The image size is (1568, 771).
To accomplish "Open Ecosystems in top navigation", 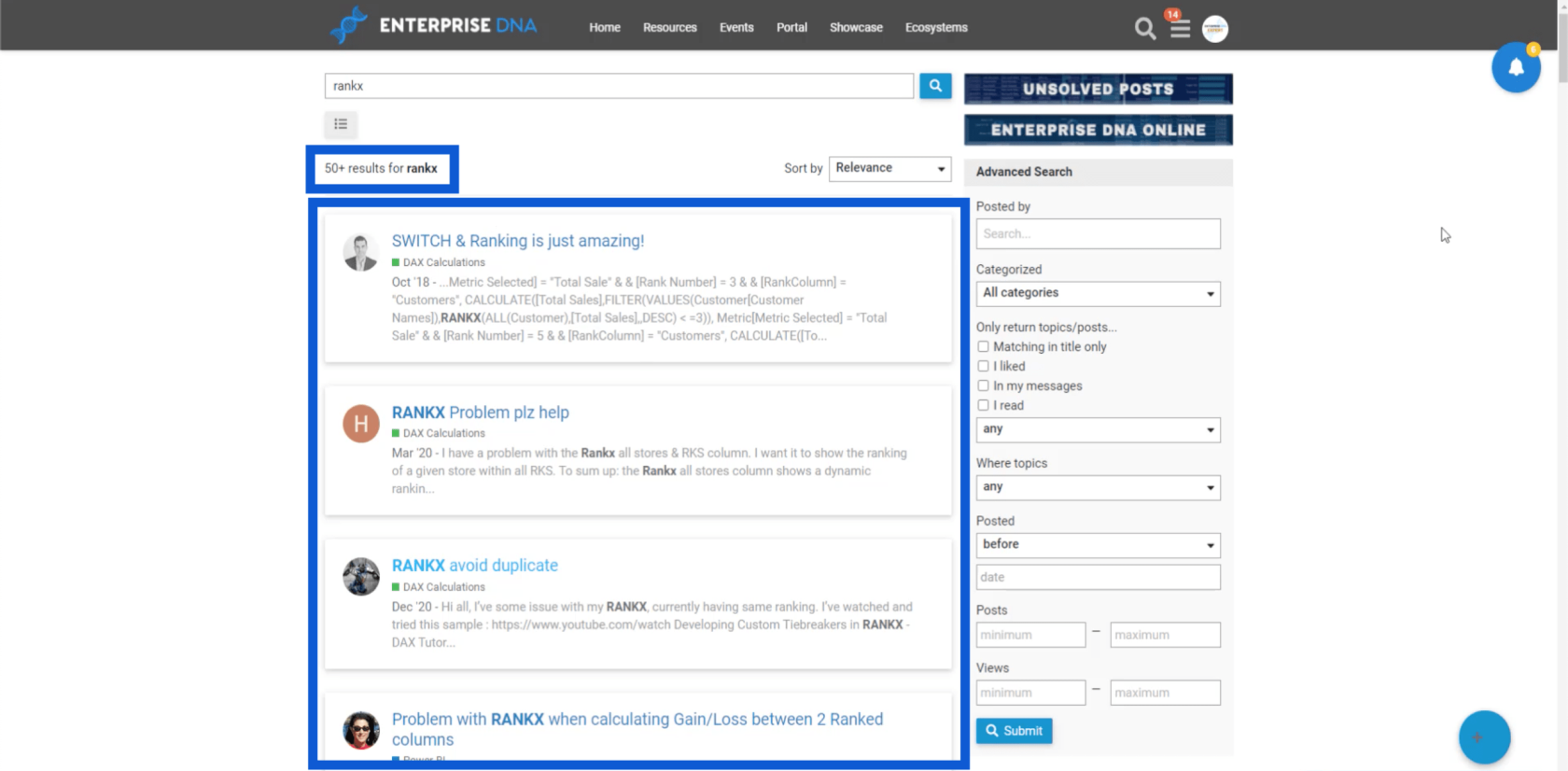I will click(x=936, y=27).
